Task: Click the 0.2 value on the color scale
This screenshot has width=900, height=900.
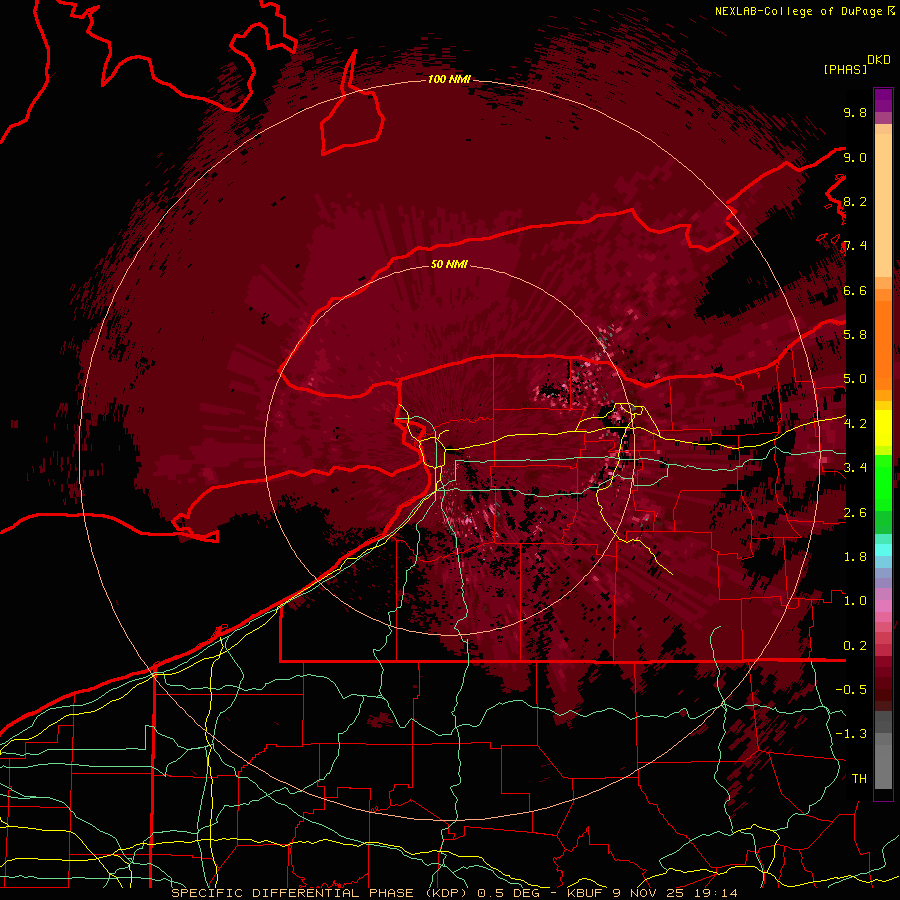Action: 855,646
